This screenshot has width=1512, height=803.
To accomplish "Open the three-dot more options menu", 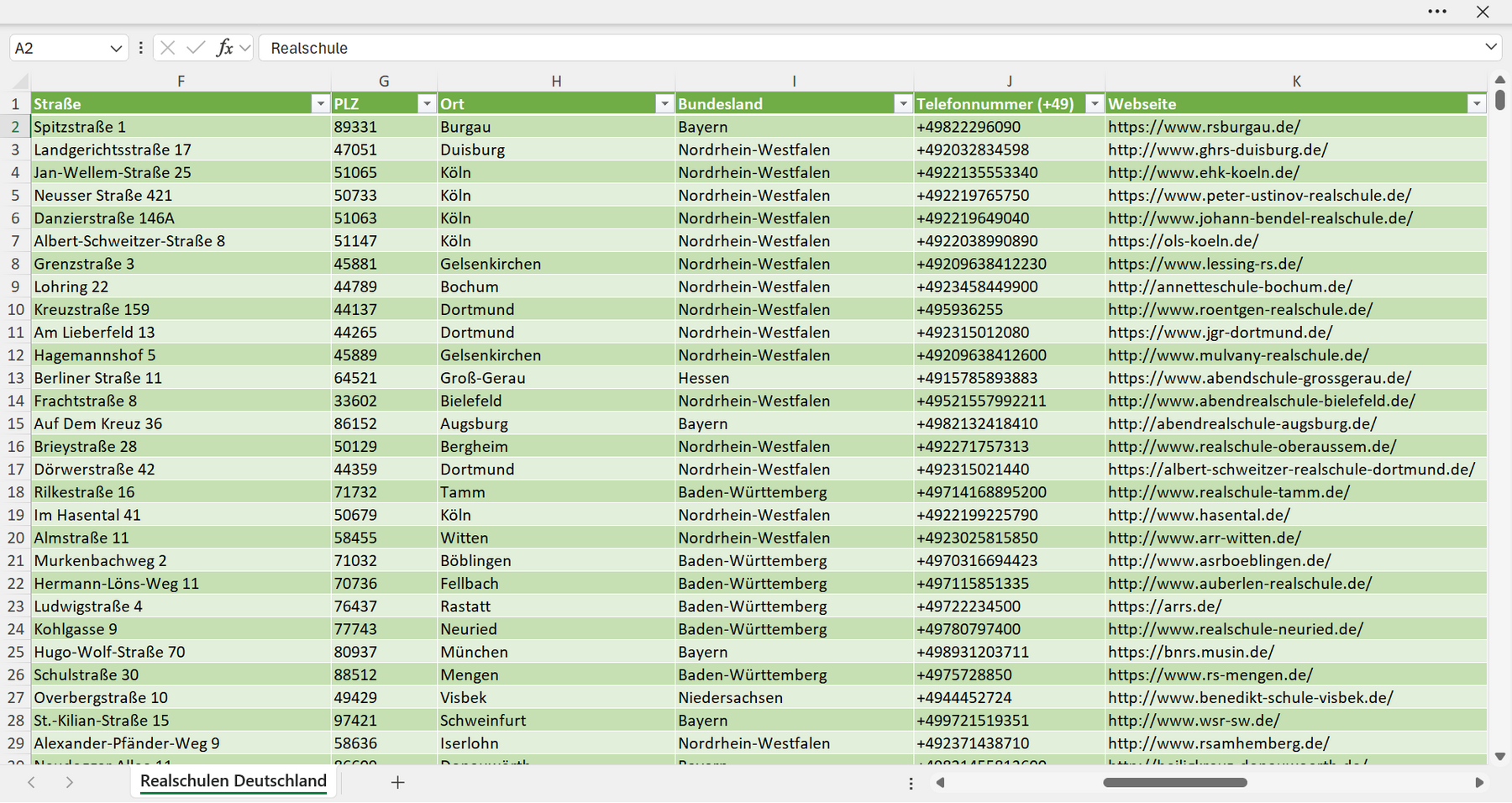I will pos(1437,12).
